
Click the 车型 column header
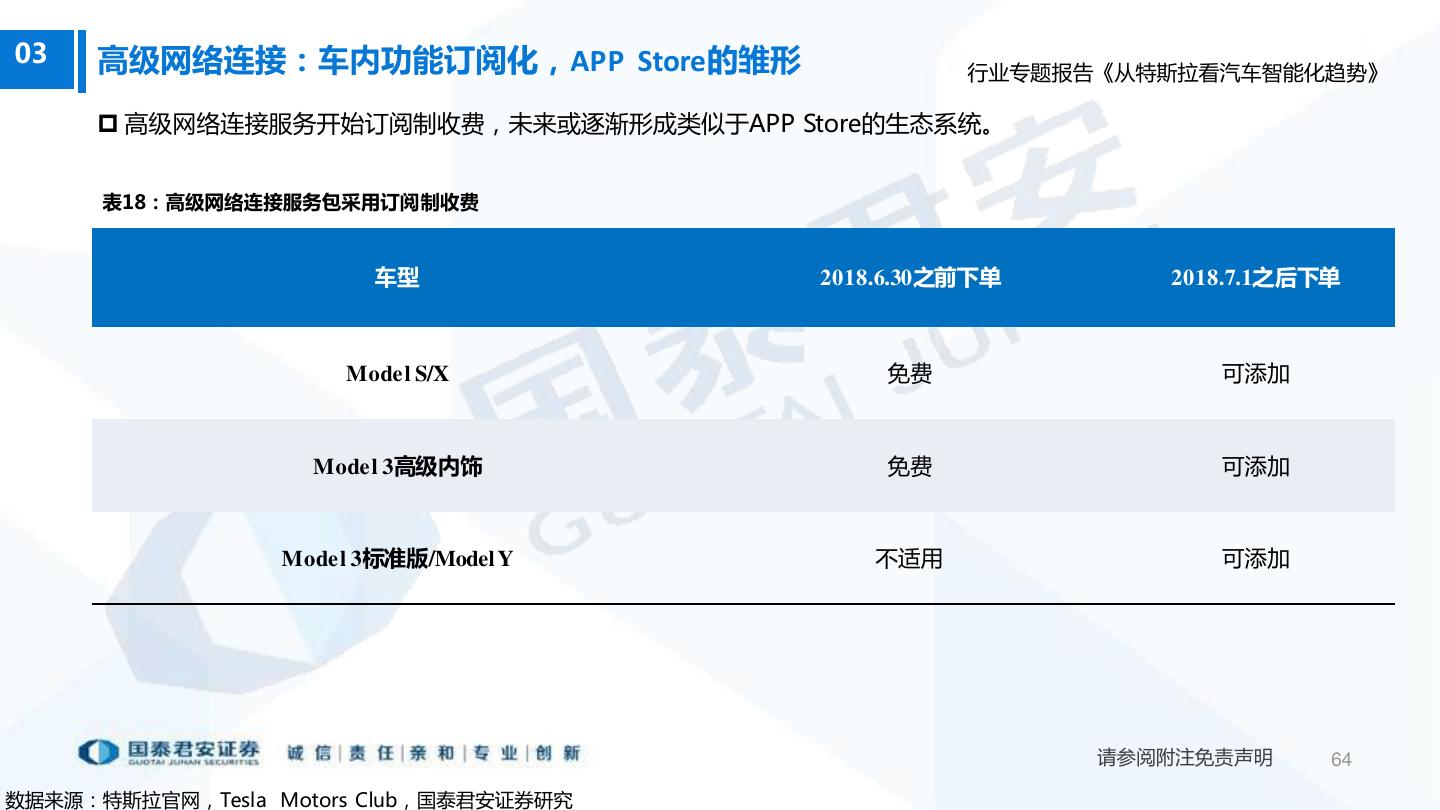[397, 278]
